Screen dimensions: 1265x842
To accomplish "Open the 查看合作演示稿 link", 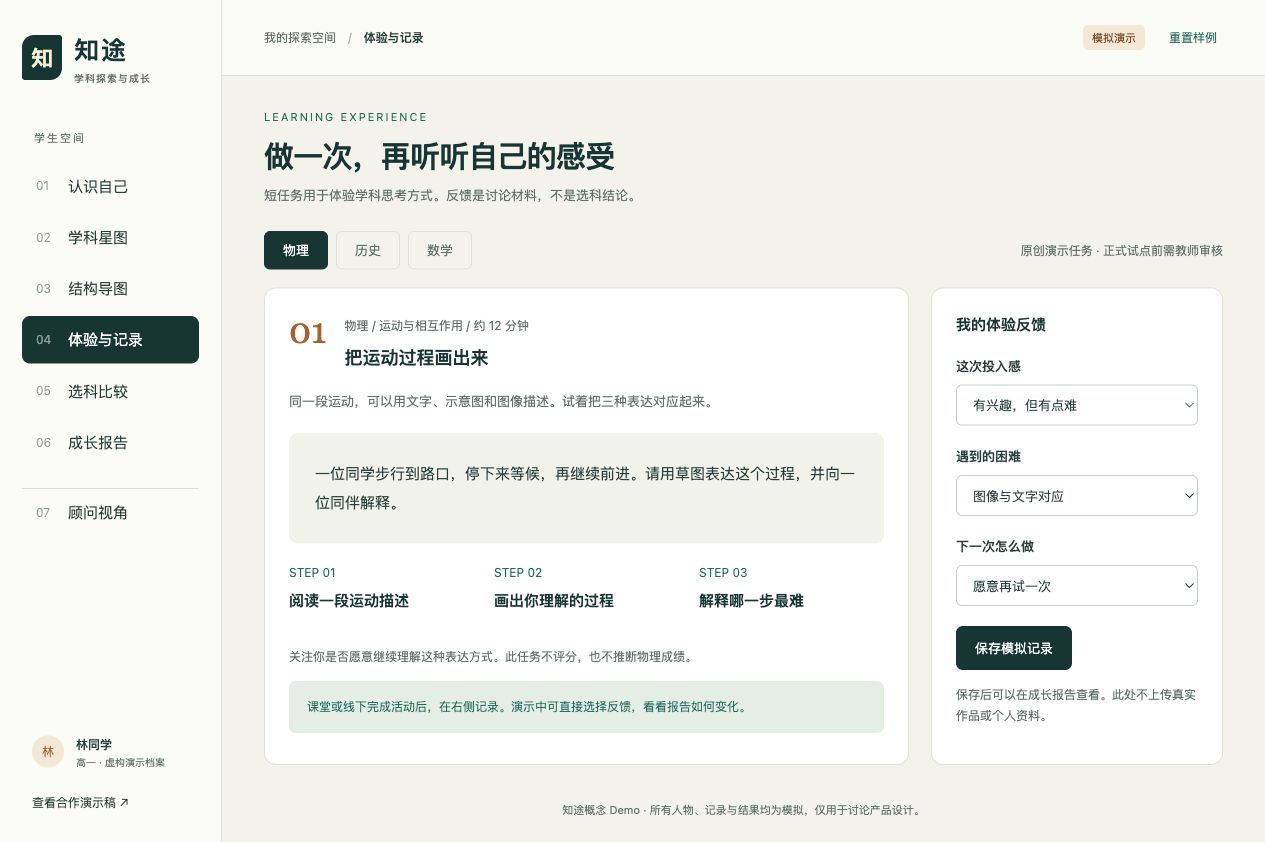I will (x=80, y=802).
